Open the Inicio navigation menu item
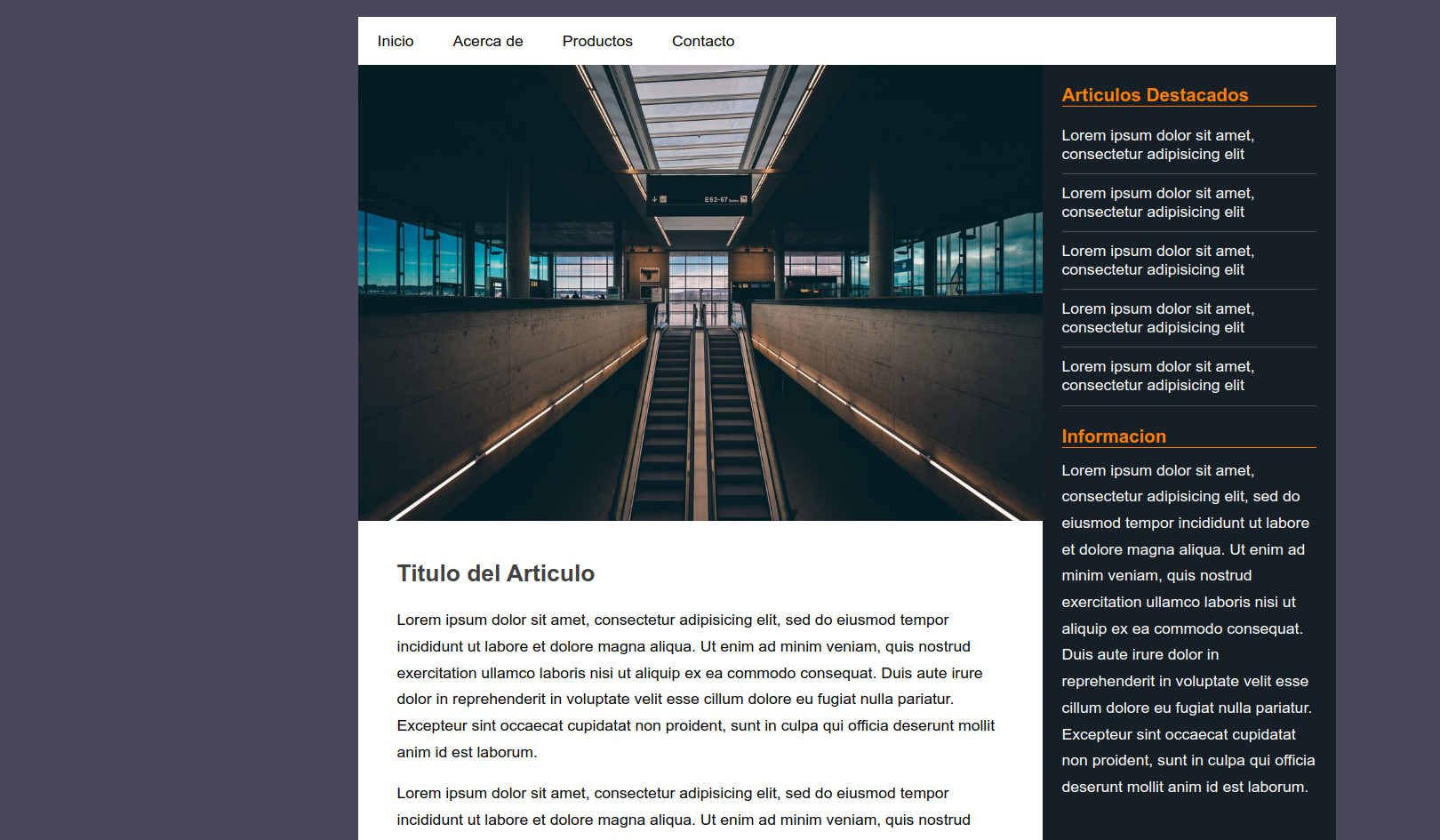The height and width of the screenshot is (840, 1440). tap(396, 41)
